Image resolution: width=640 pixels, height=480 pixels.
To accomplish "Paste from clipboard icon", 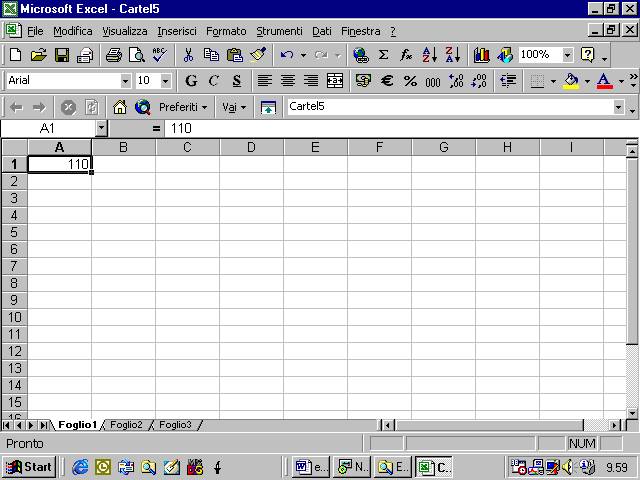I will click(x=235, y=55).
